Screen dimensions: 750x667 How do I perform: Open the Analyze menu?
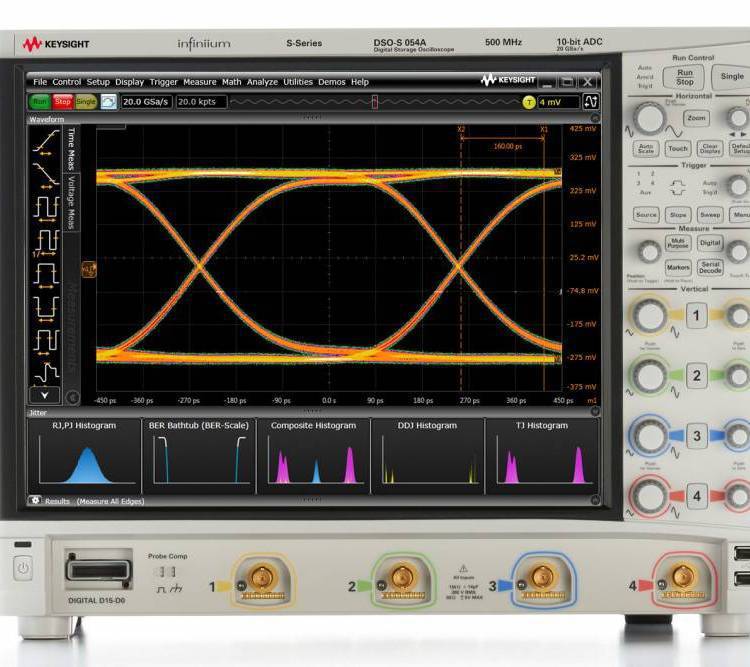point(262,82)
